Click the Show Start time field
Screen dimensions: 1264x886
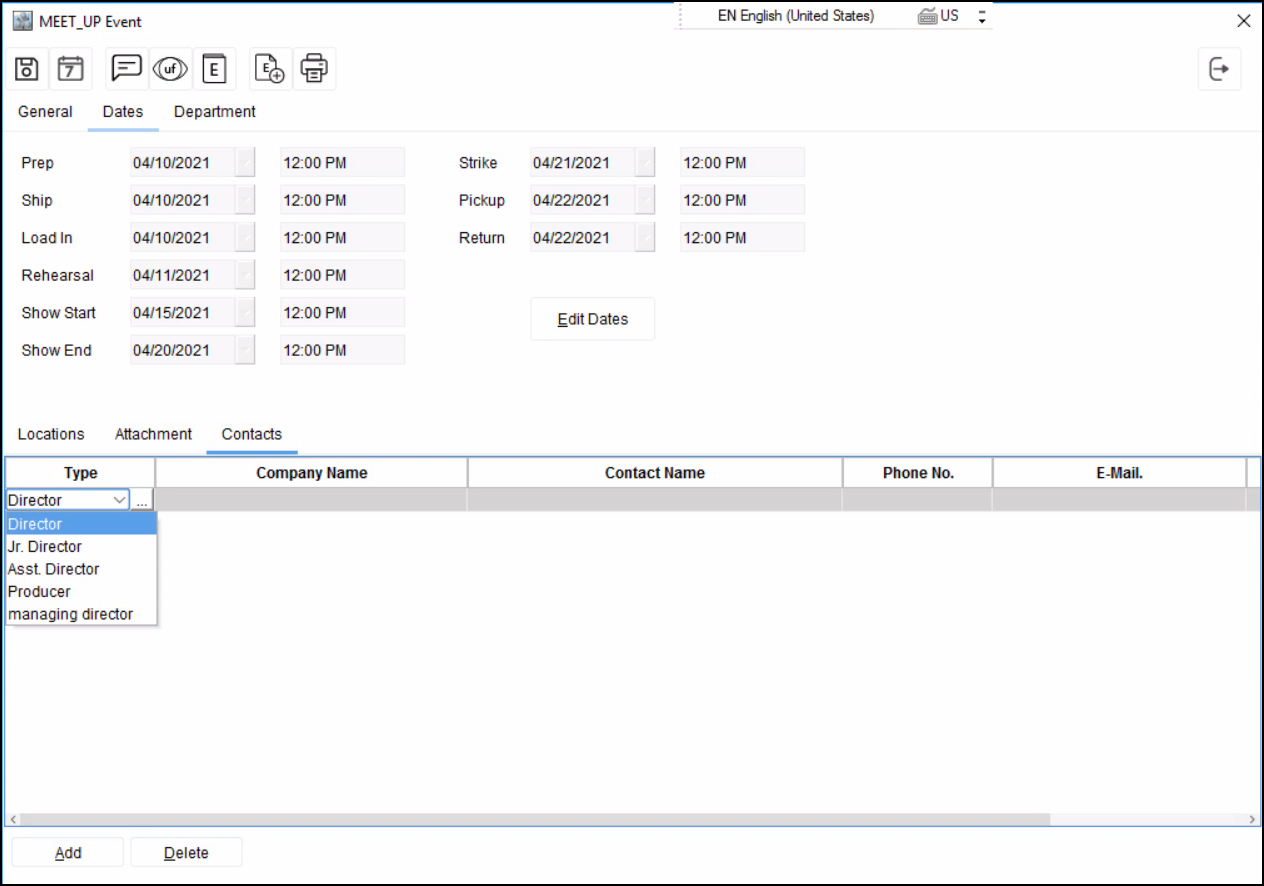(x=342, y=313)
